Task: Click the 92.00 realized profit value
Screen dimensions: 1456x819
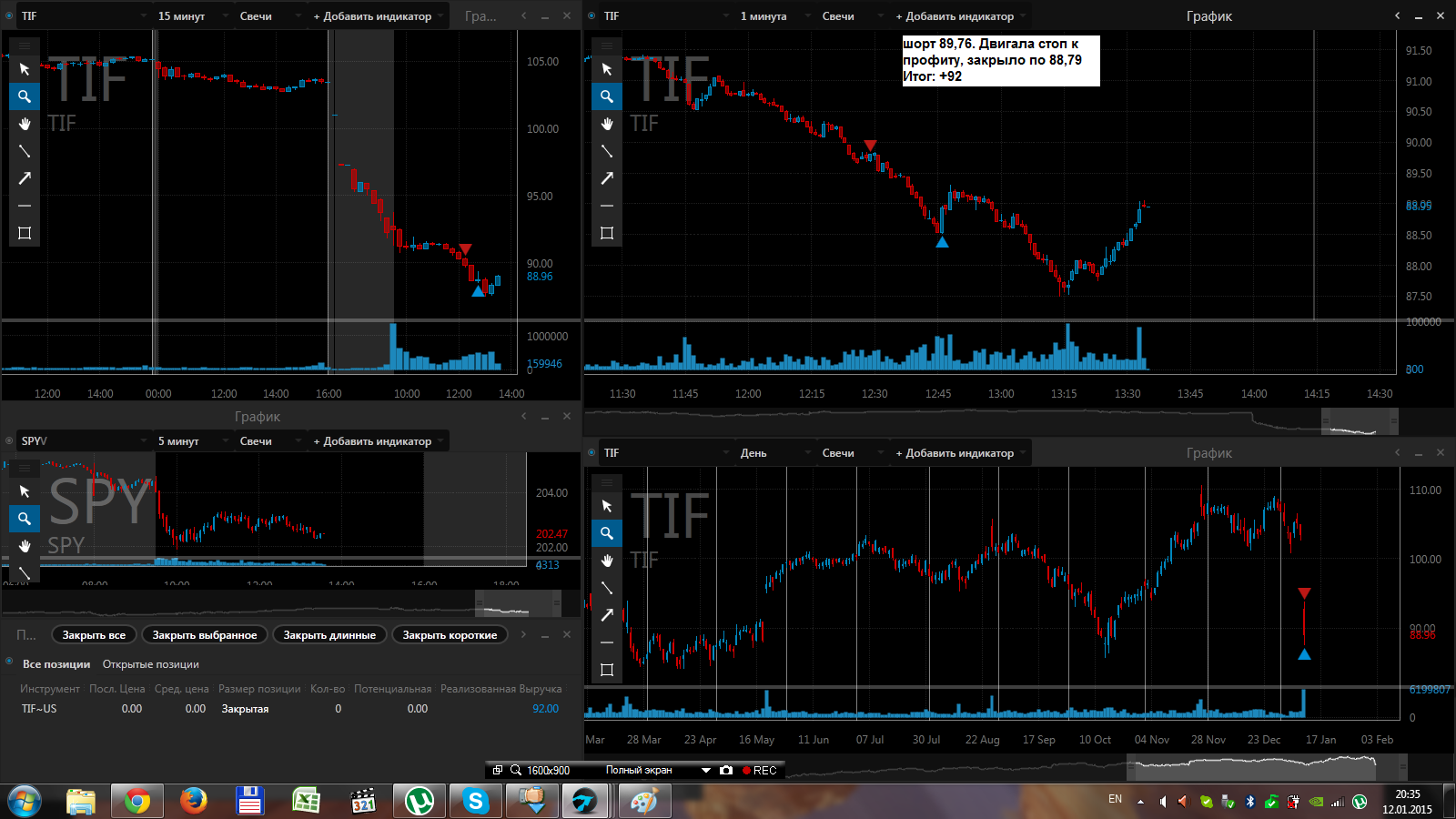Action: [x=545, y=708]
